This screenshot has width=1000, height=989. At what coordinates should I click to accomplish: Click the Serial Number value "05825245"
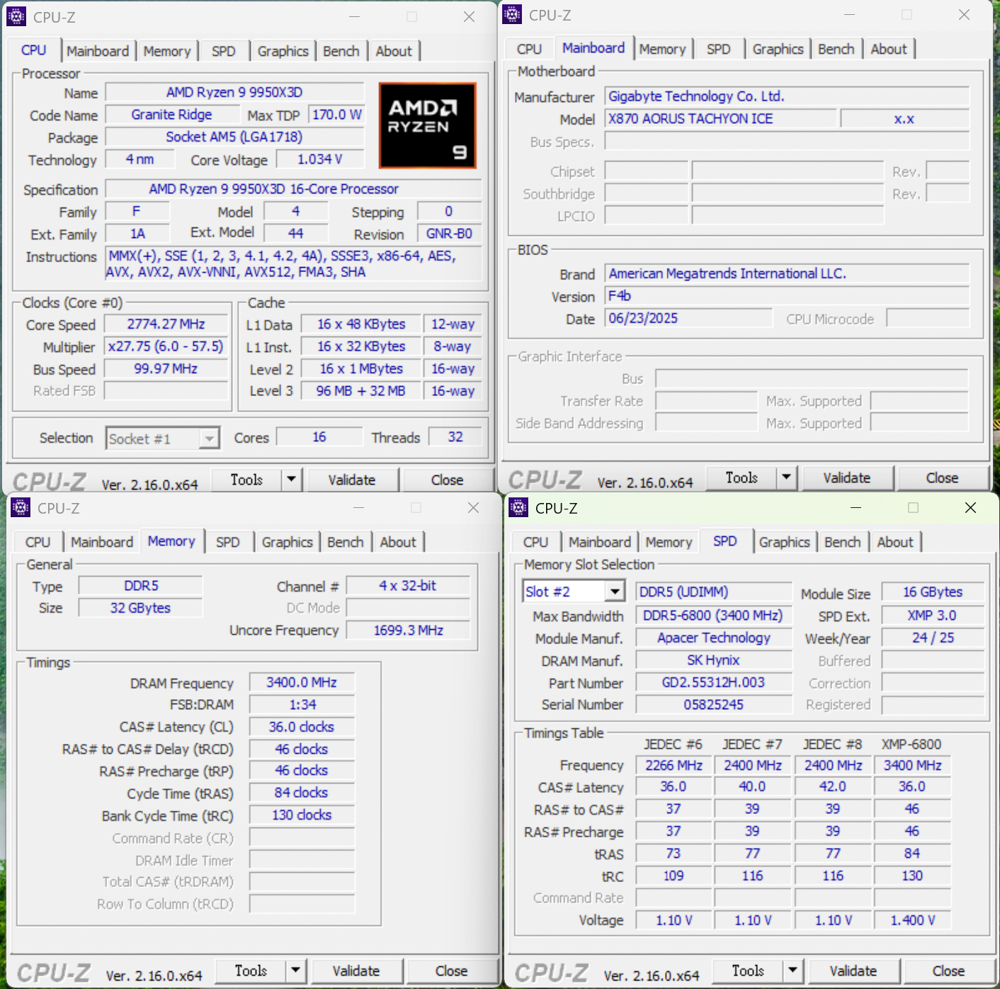714,705
